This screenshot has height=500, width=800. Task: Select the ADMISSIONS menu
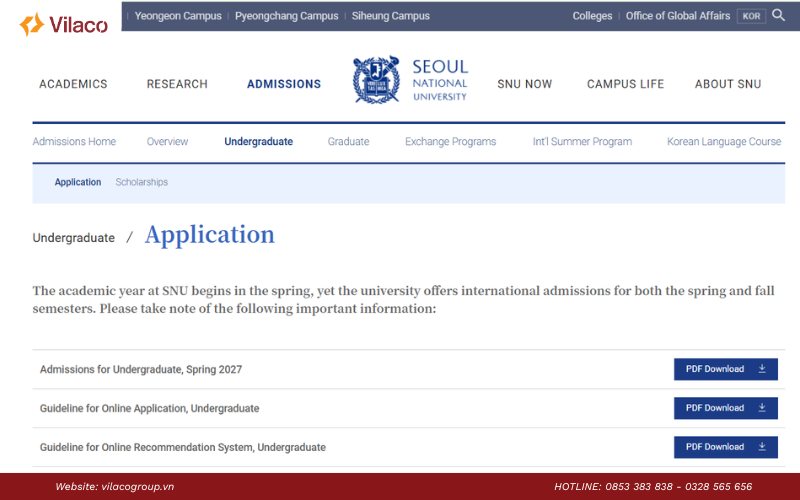[284, 84]
